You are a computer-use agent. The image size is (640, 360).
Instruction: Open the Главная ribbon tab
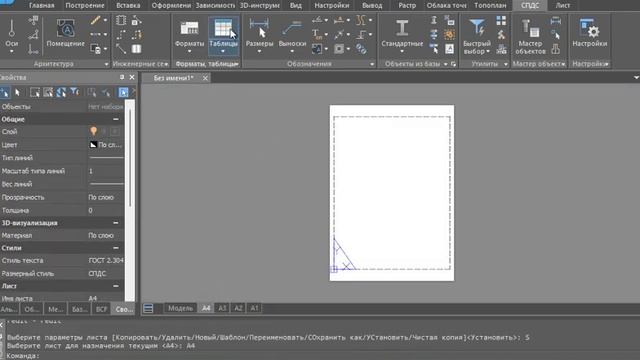(x=42, y=5)
